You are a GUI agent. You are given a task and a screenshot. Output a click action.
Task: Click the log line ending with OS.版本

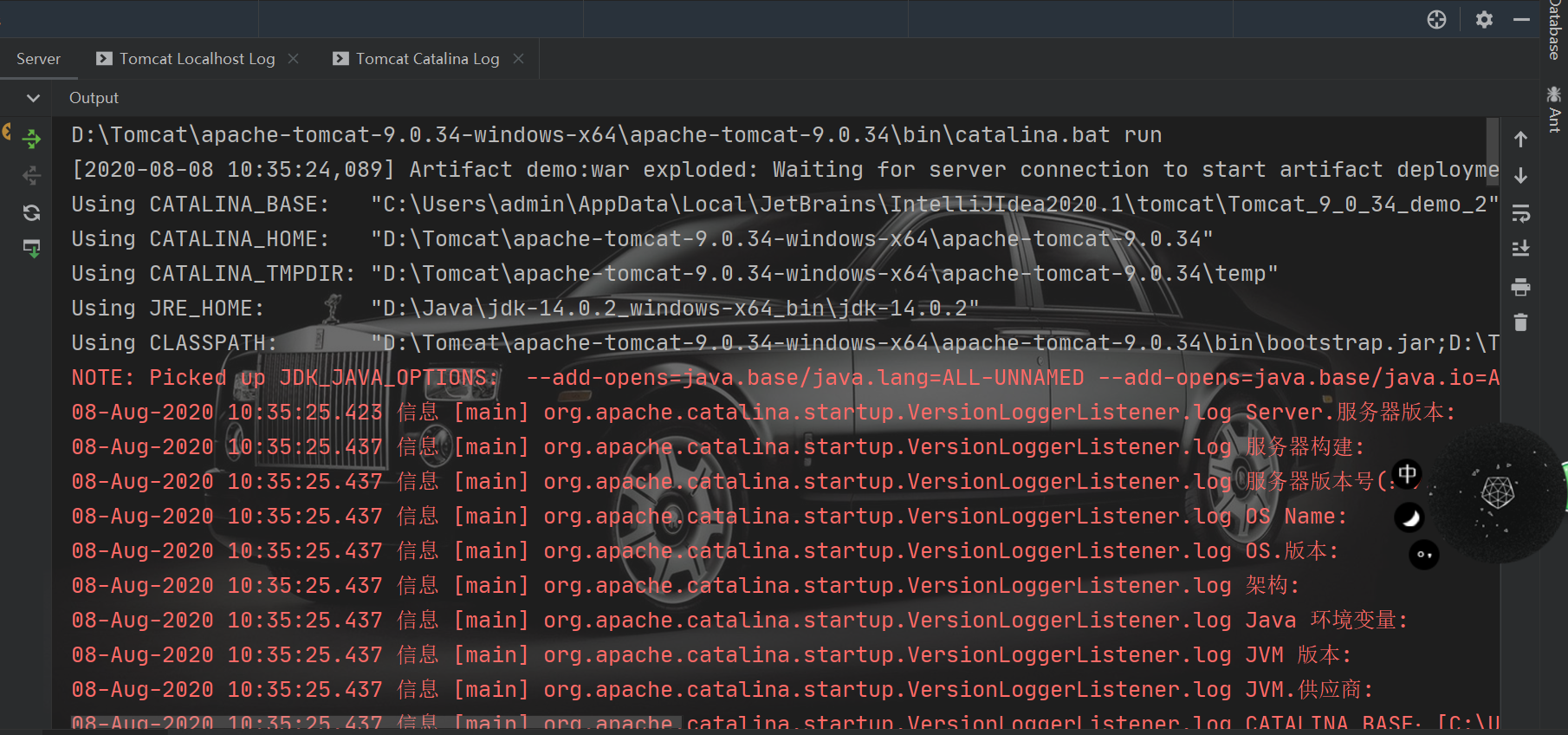coord(705,551)
